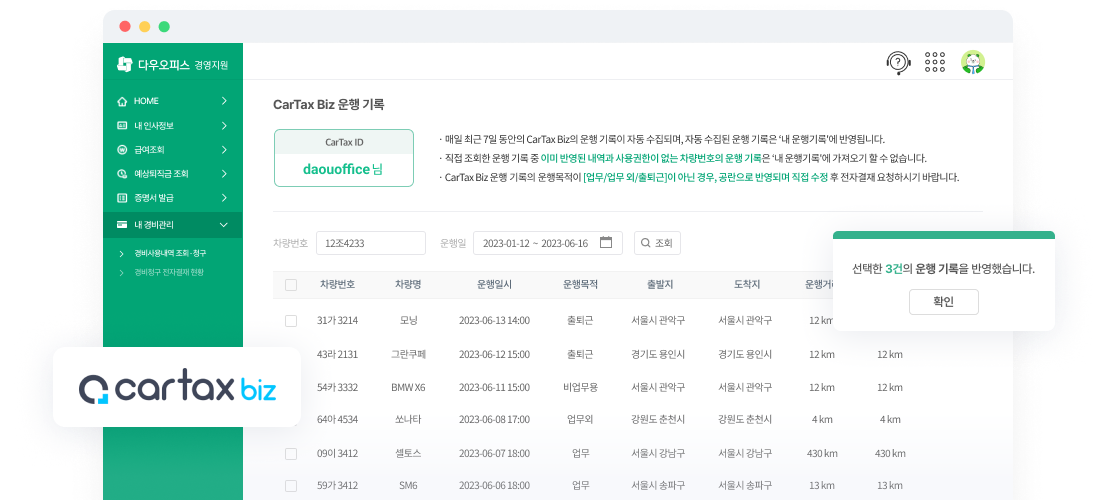
Task: Sort by the 운행일시 column header
Action: click(495, 285)
